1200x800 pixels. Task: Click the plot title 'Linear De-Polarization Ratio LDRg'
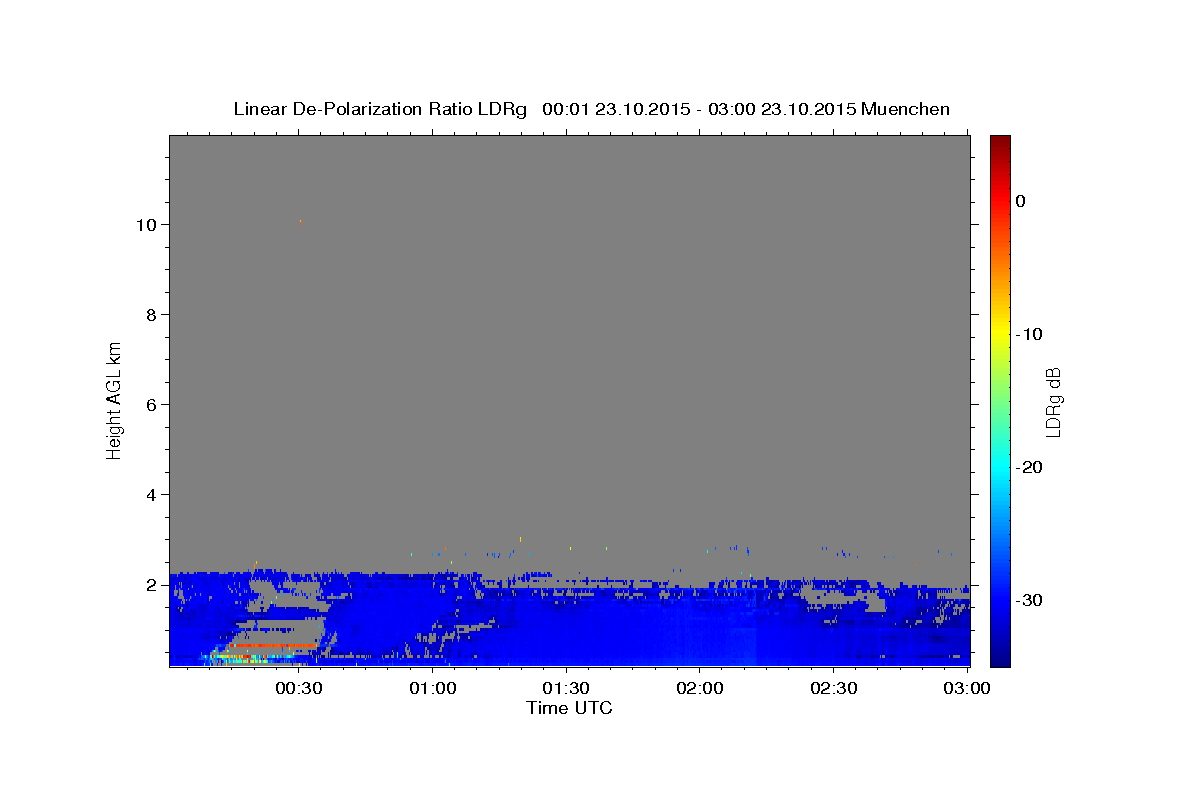[x=380, y=109]
